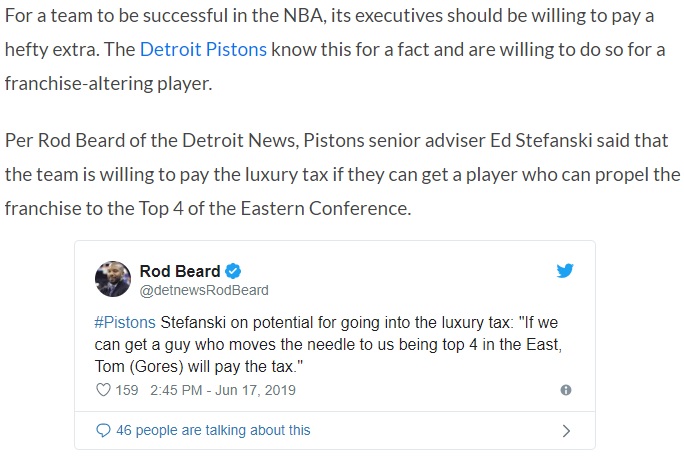Click the Twitter bird logo icon
The width and height of the screenshot is (684, 457).
point(564,271)
